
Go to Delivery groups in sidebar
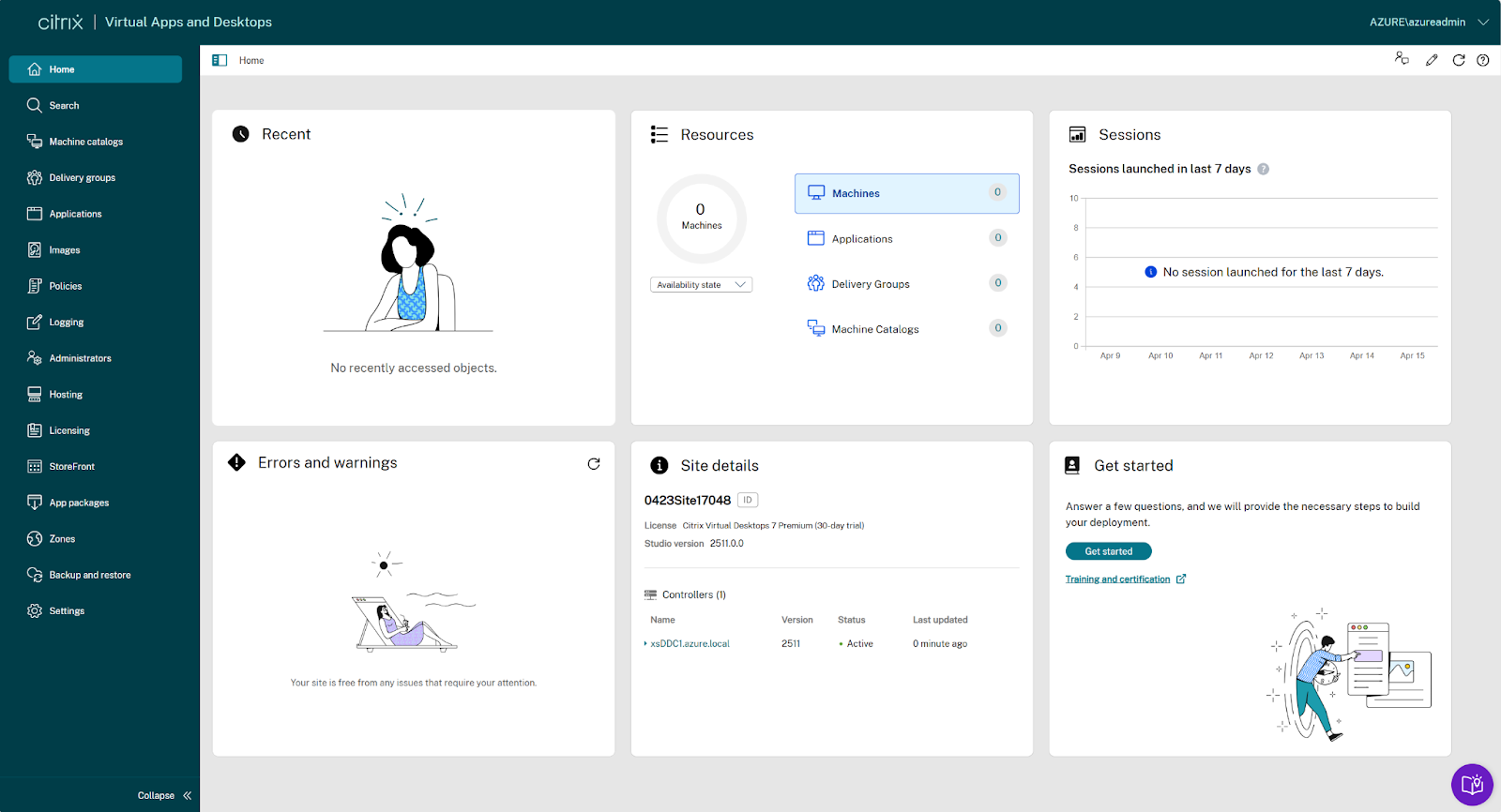point(82,178)
